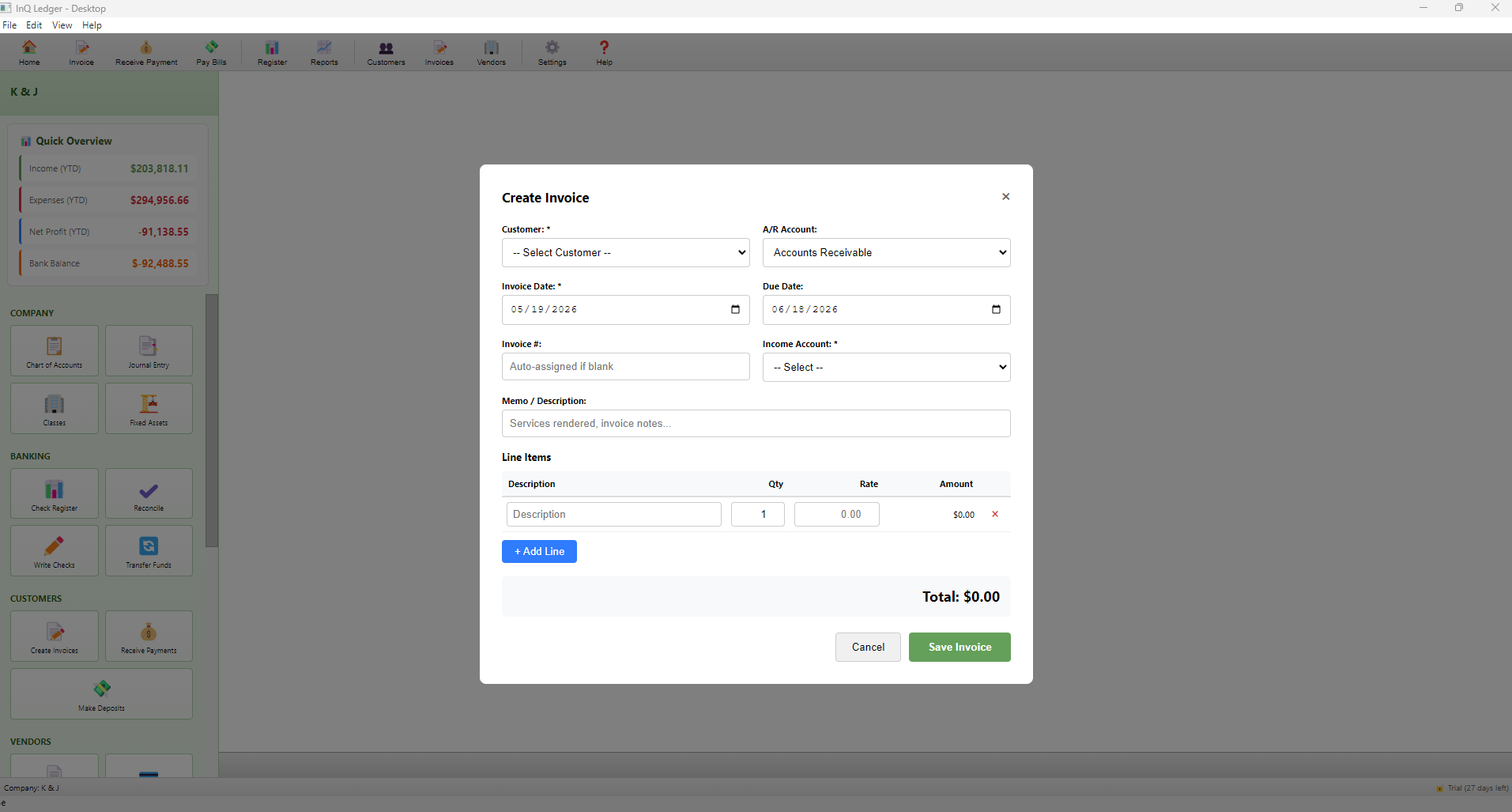The height and width of the screenshot is (812, 1512).
Task: Open the View menu
Action: click(62, 25)
